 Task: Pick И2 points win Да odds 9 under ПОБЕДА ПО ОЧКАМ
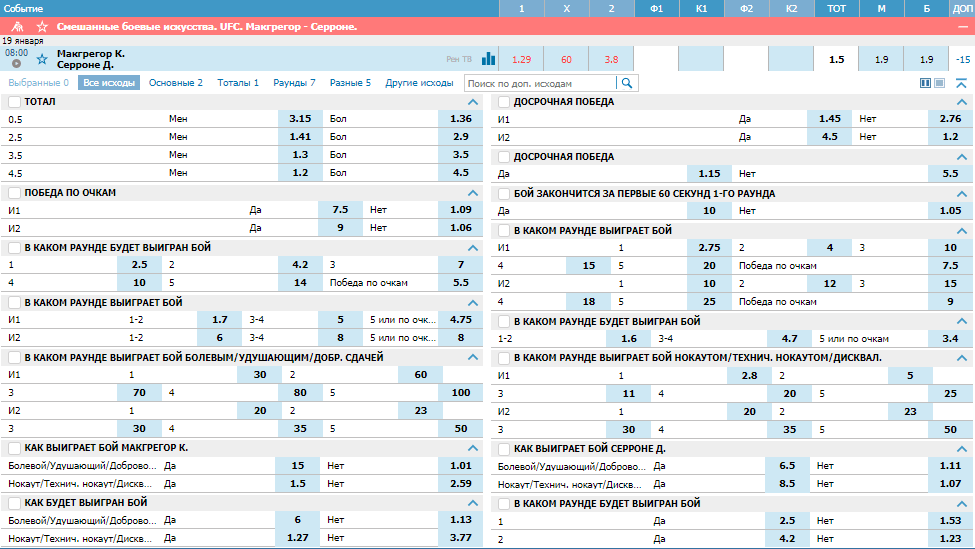click(340, 228)
